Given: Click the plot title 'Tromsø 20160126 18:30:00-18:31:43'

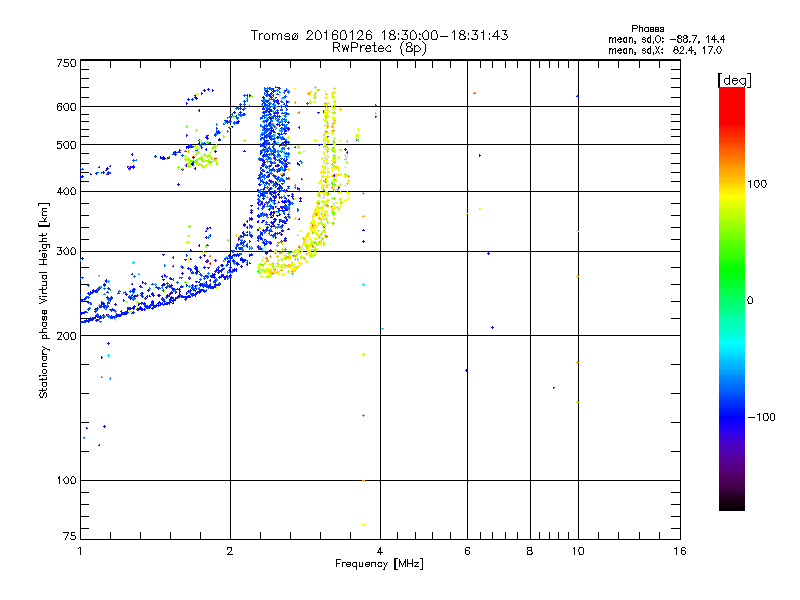Looking at the screenshot, I should (379, 35).
